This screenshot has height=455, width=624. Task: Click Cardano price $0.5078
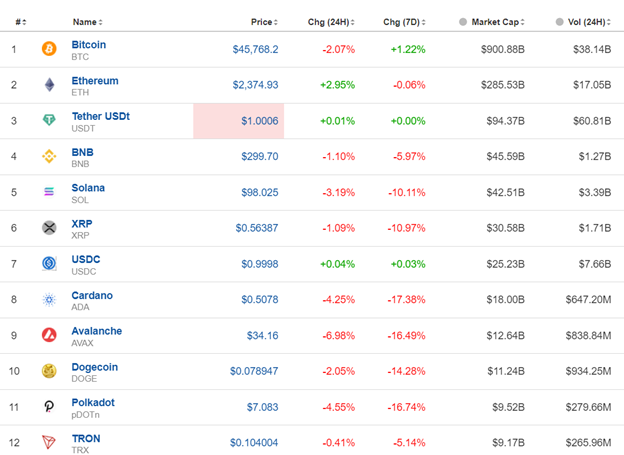pyautogui.click(x=260, y=299)
